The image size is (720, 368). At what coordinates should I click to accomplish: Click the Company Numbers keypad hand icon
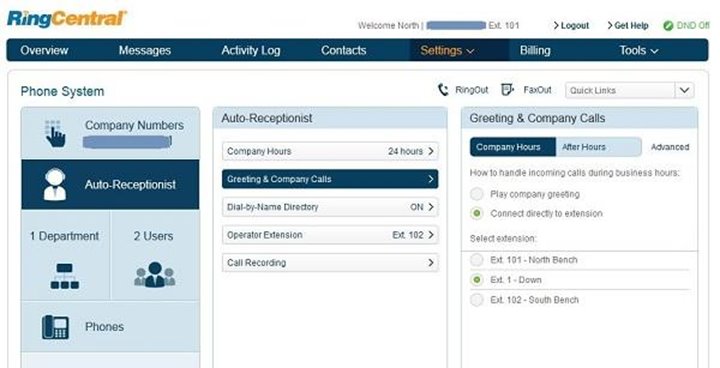(55, 133)
